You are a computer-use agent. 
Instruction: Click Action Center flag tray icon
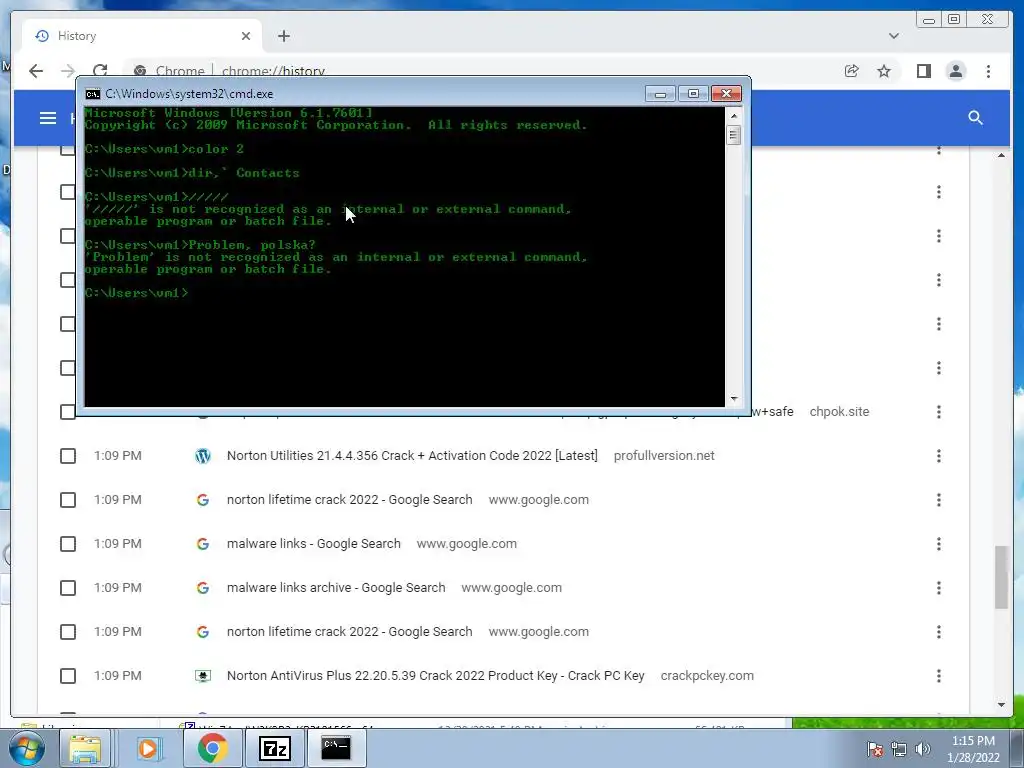click(x=874, y=749)
